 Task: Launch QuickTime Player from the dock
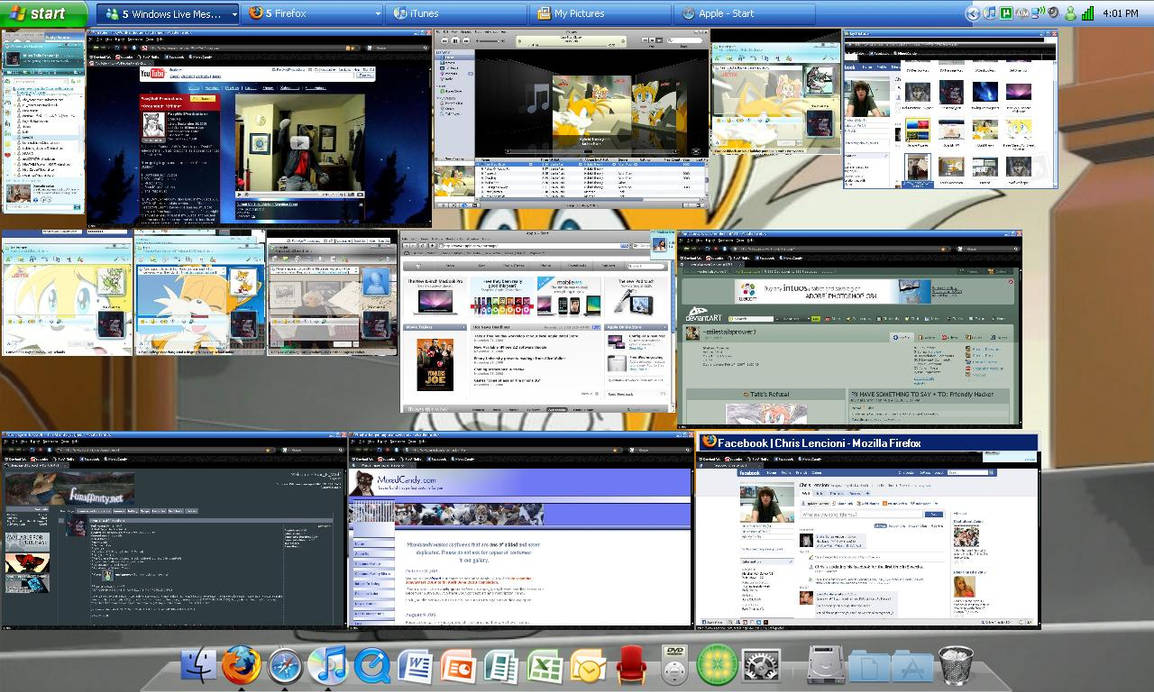click(372, 665)
